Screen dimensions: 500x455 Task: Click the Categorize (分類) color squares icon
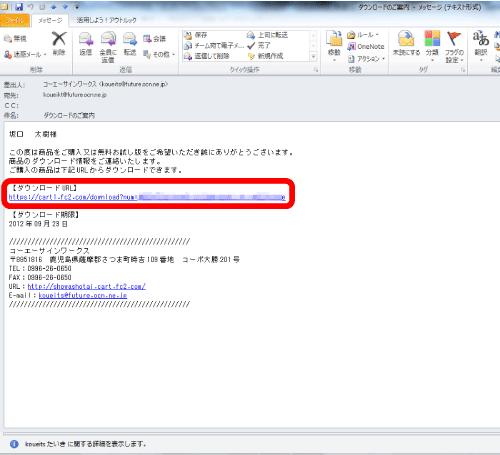[432, 39]
